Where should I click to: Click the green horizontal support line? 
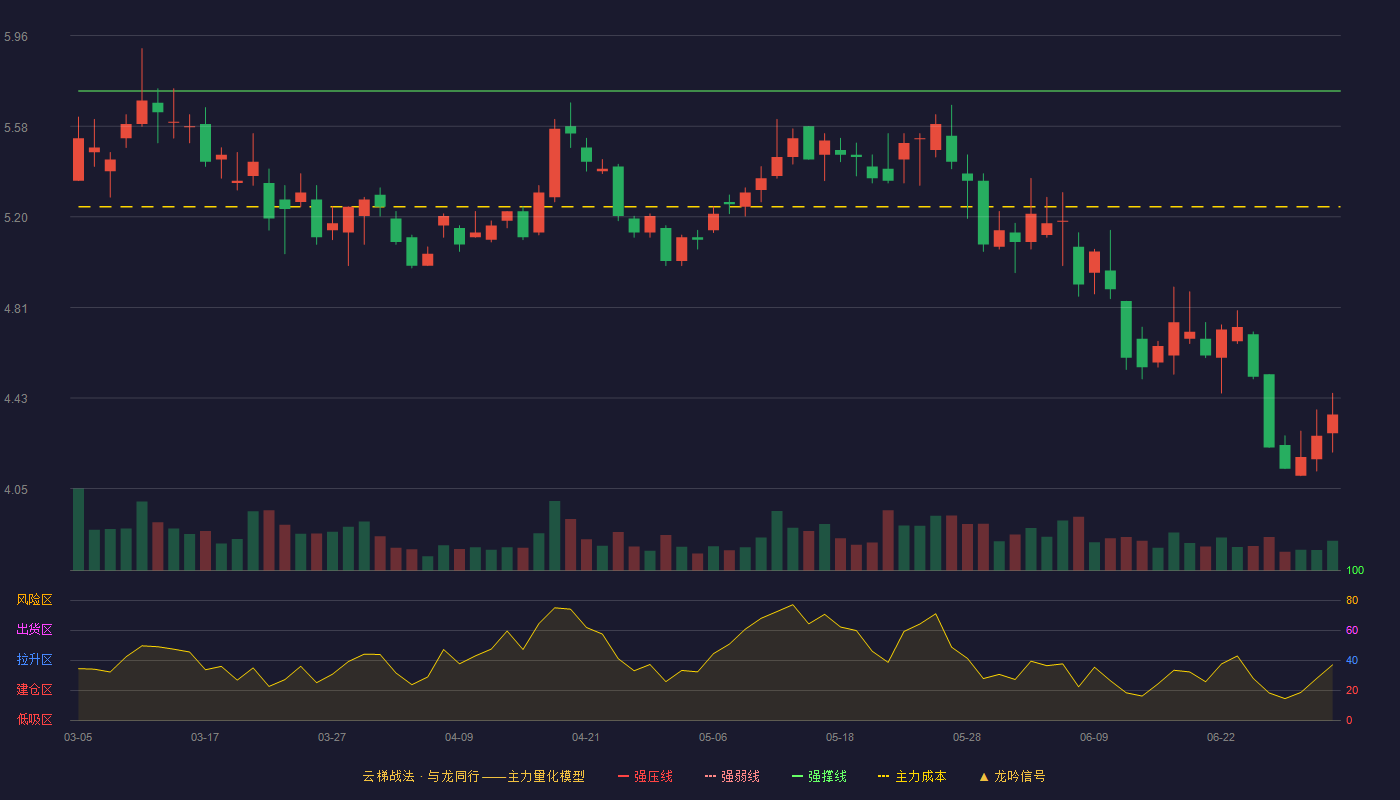tap(709, 91)
